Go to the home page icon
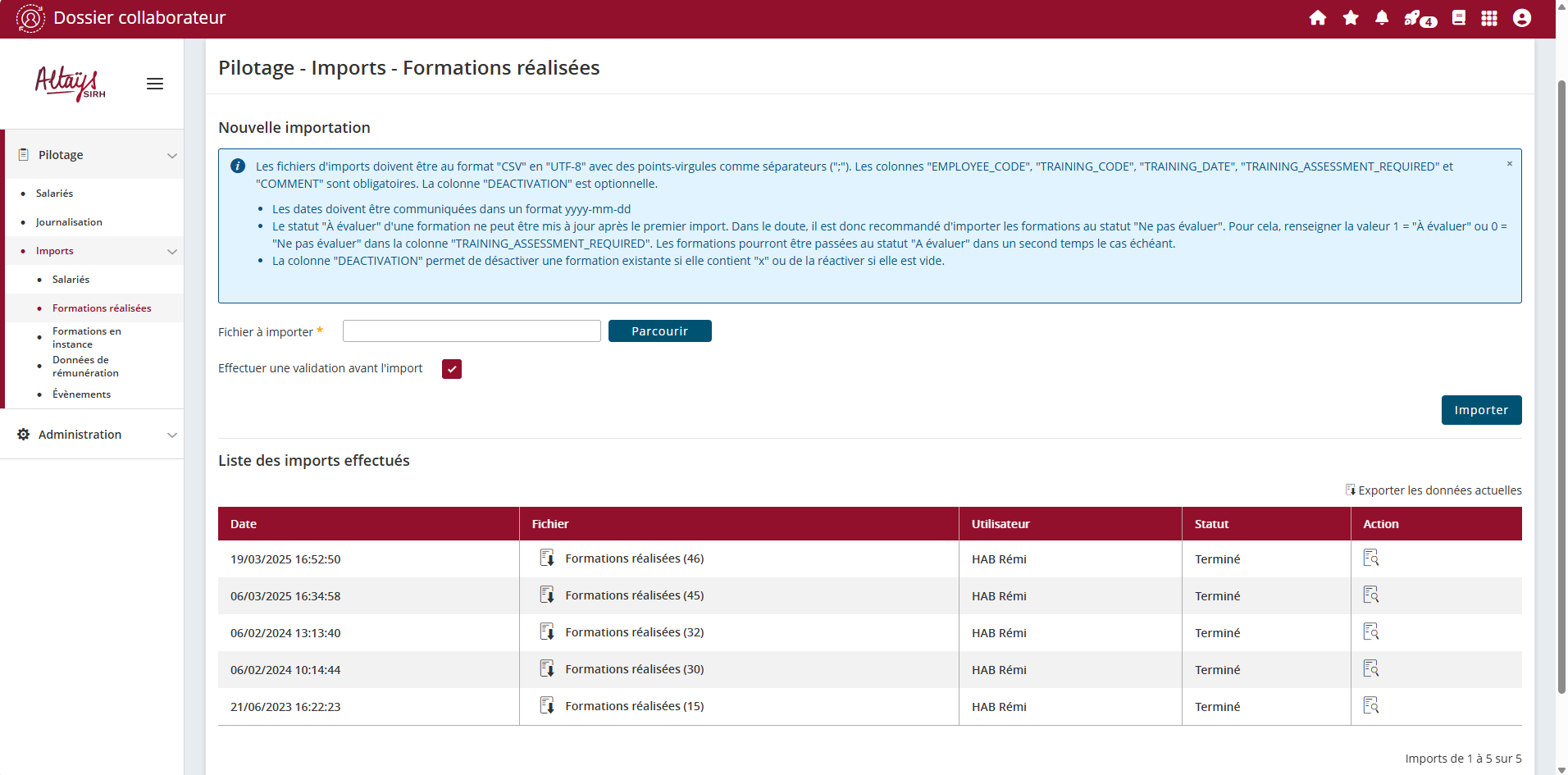The height and width of the screenshot is (775, 1568). coord(1317,18)
